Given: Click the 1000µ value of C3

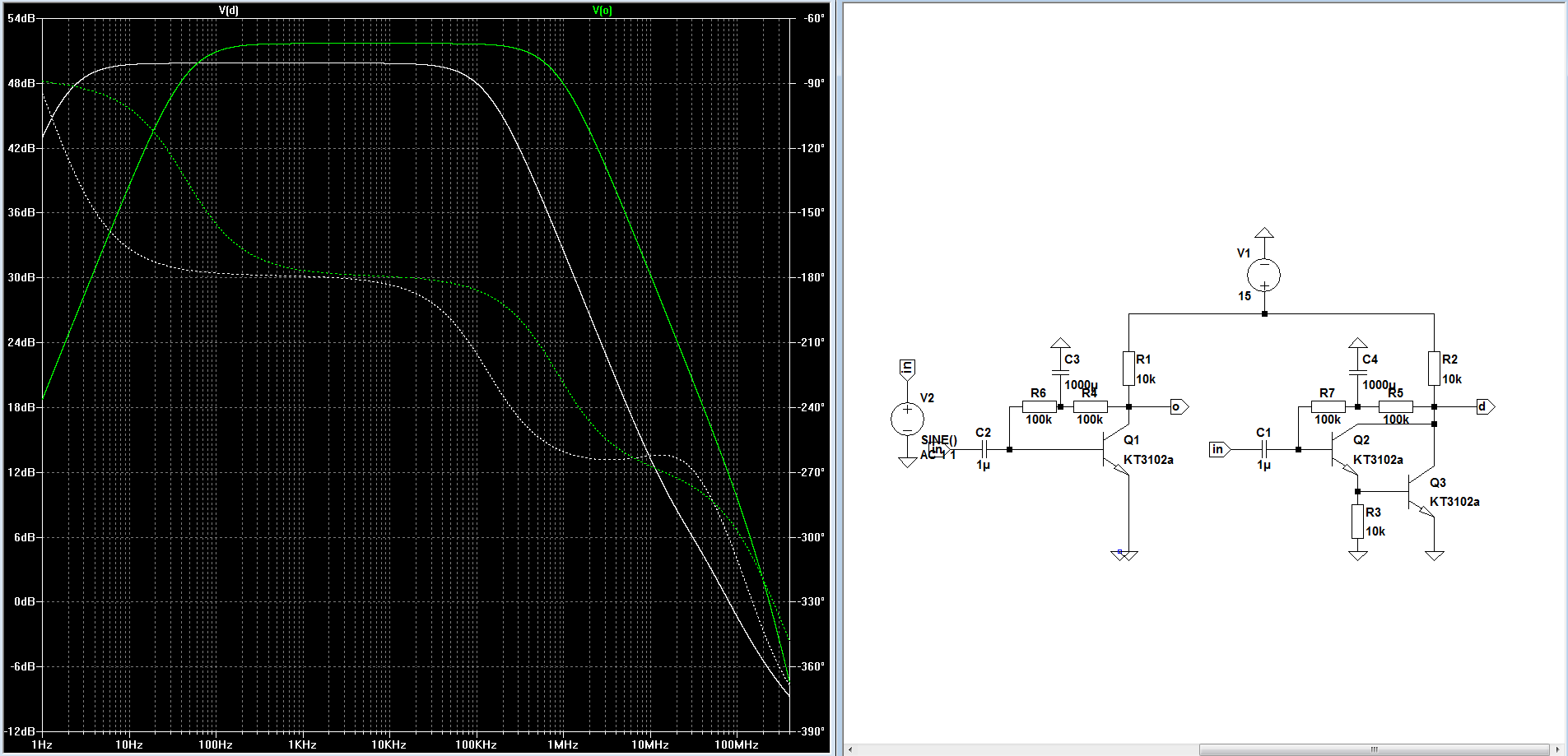Looking at the screenshot, I should tap(1081, 385).
